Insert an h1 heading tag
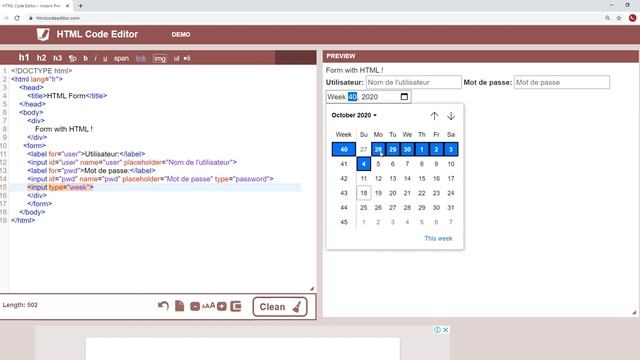640x360 pixels. (x=24, y=58)
